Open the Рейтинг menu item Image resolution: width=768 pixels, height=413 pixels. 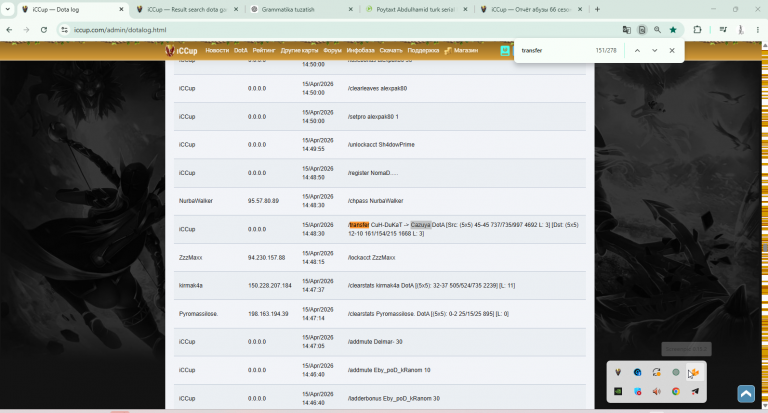(264, 50)
